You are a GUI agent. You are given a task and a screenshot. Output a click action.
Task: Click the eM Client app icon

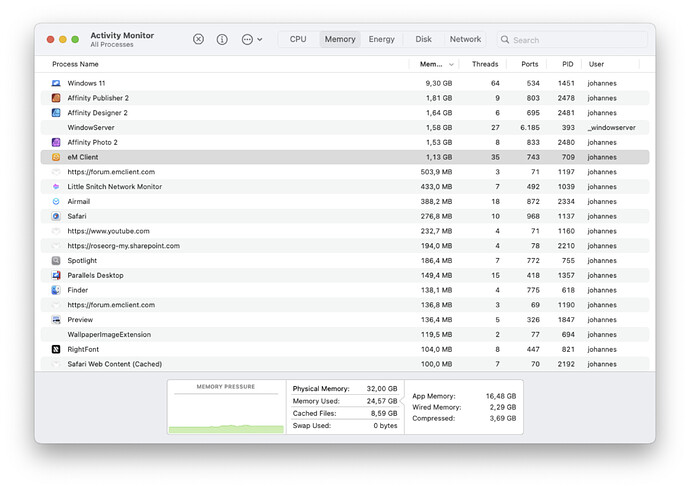56,157
